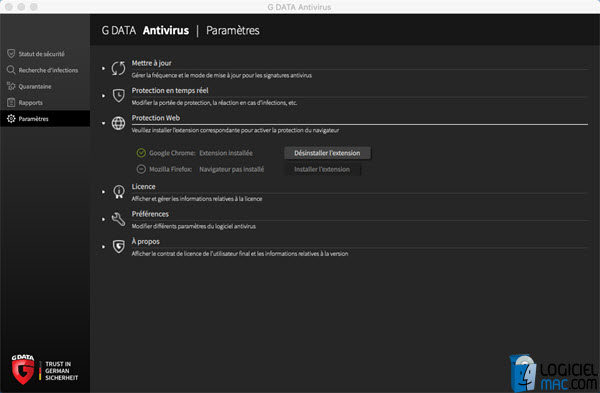The width and height of the screenshot is (600, 393).
Task: Click the 'Modifier la portée de protection' description
Action: click(x=214, y=103)
